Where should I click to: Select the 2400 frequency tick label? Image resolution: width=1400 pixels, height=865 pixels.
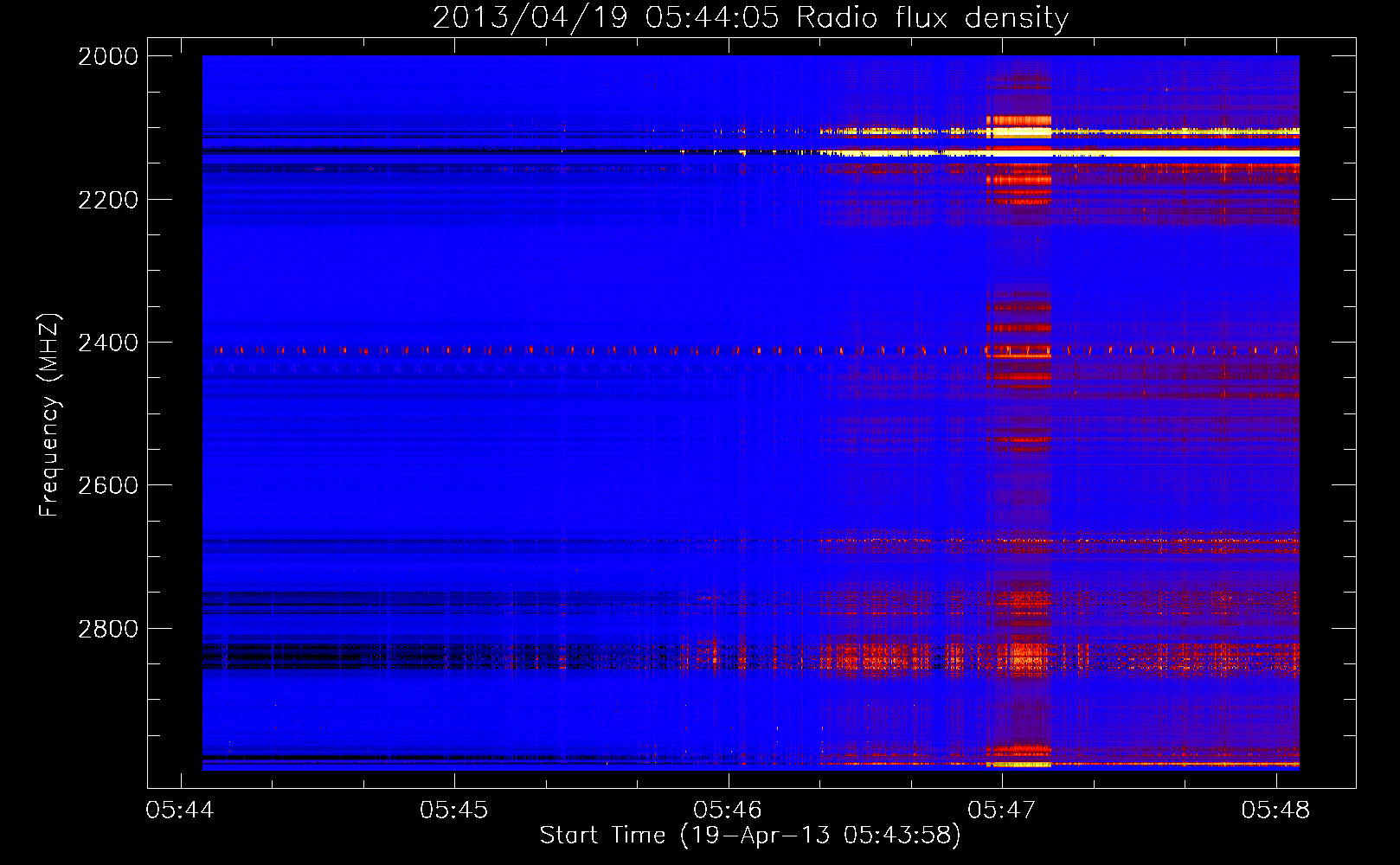pos(108,343)
